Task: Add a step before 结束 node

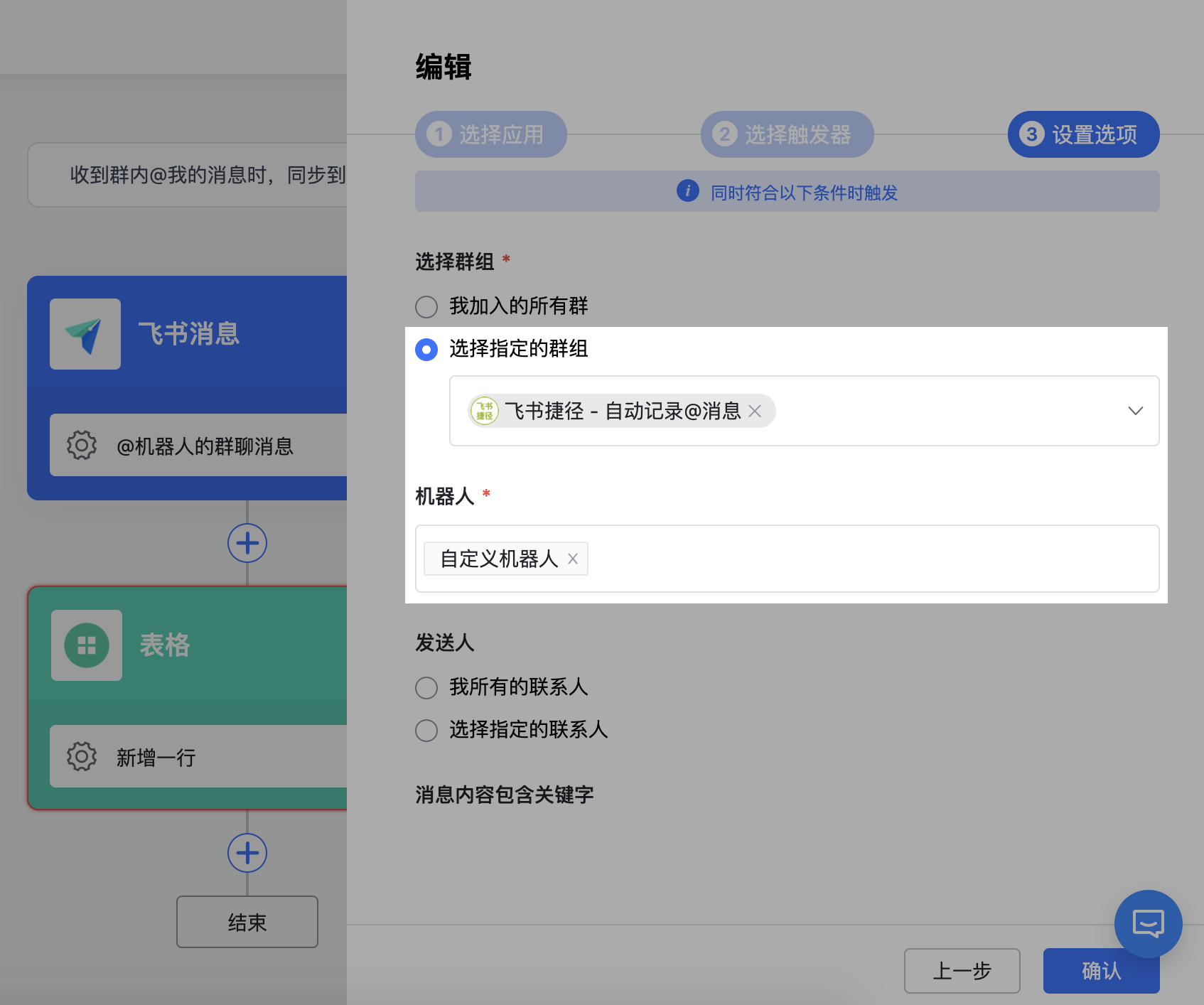Action: click(x=247, y=853)
